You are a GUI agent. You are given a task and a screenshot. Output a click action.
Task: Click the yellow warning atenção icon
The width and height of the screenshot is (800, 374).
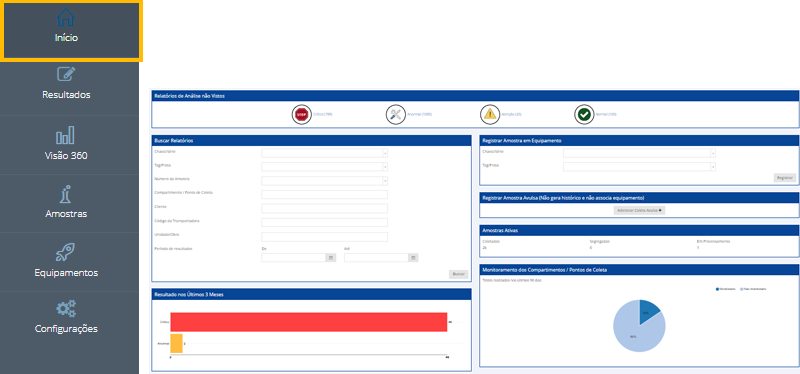coord(490,114)
